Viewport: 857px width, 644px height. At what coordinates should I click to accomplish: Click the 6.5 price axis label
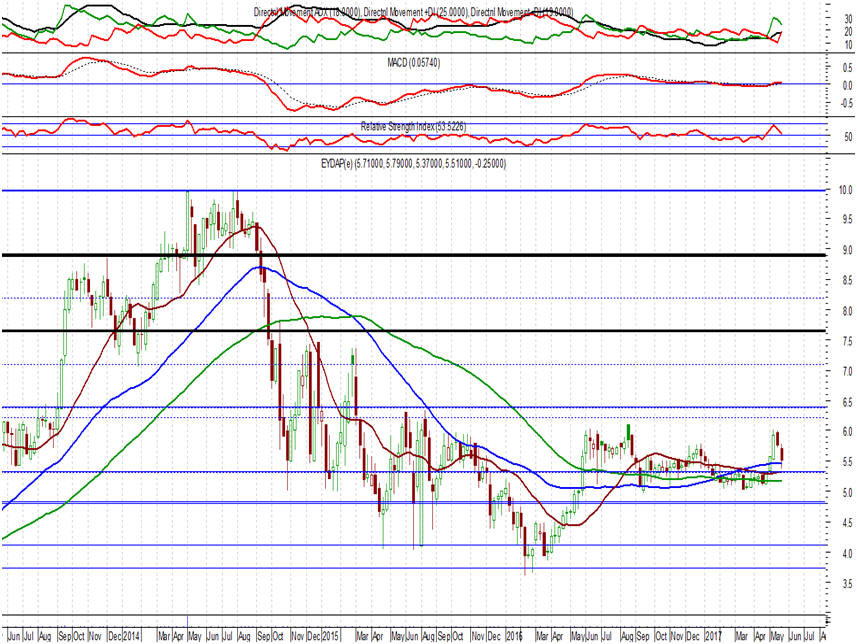(x=848, y=402)
